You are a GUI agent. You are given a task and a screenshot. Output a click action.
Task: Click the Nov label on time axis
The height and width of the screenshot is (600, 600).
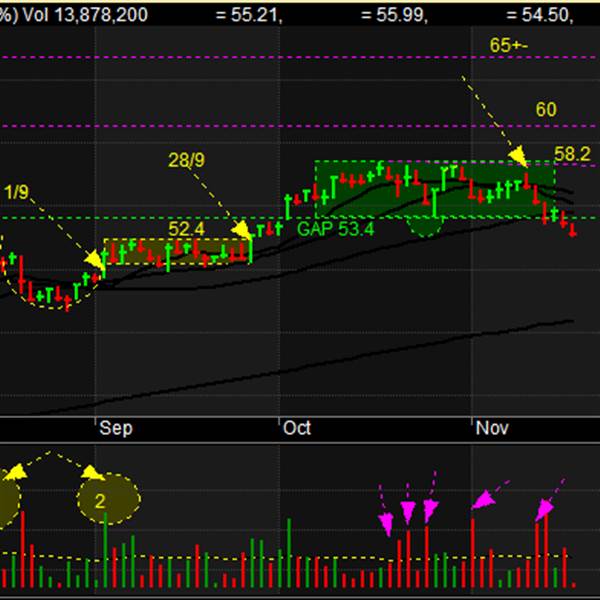point(492,428)
